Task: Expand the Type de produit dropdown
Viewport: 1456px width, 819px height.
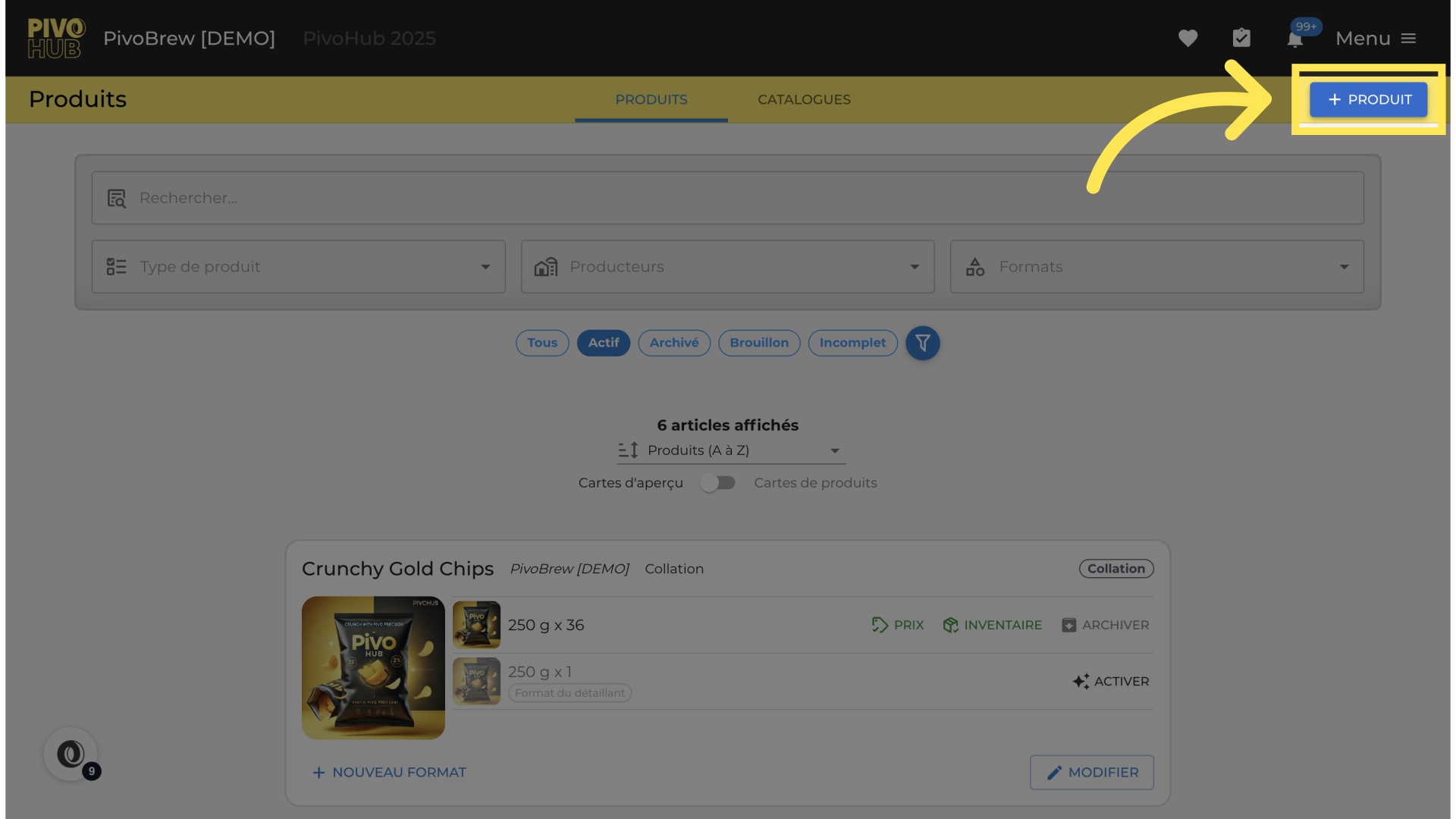Action: (298, 267)
